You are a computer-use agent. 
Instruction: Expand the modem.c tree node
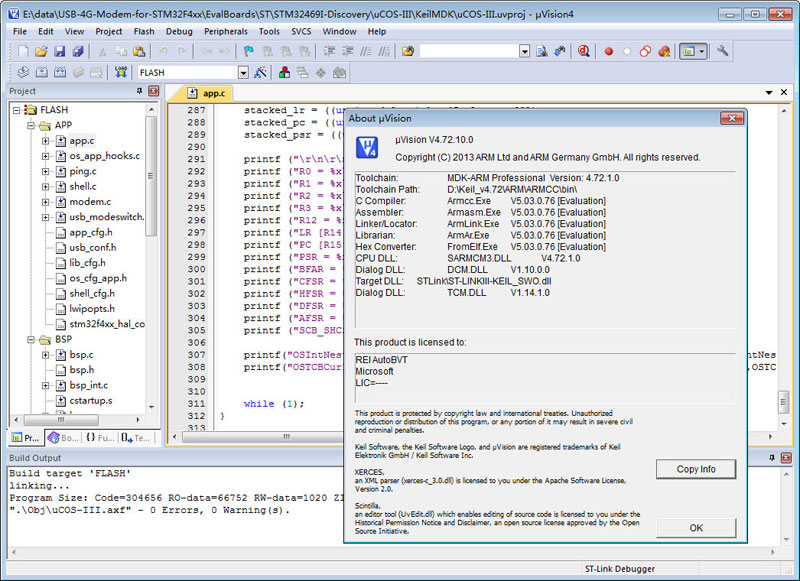[x=46, y=202]
